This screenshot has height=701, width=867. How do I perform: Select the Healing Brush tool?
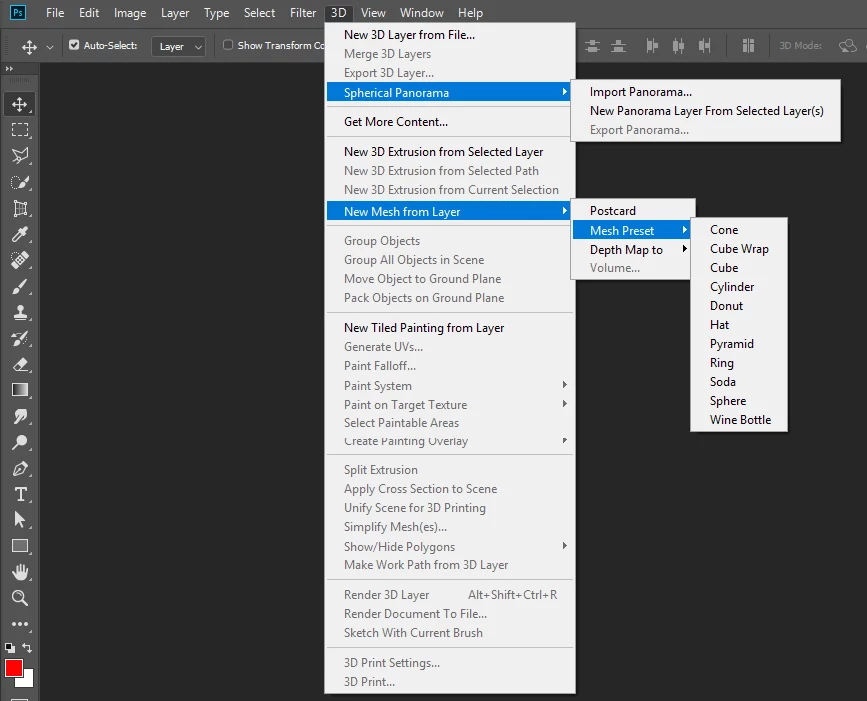click(x=20, y=260)
